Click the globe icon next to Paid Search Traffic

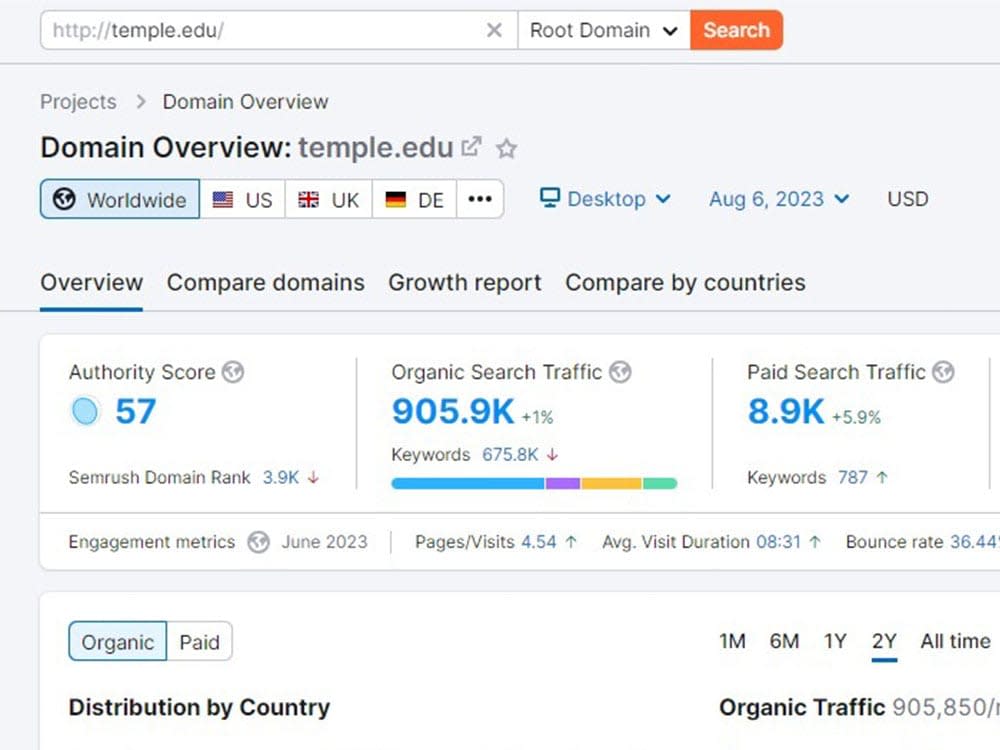click(943, 372)
